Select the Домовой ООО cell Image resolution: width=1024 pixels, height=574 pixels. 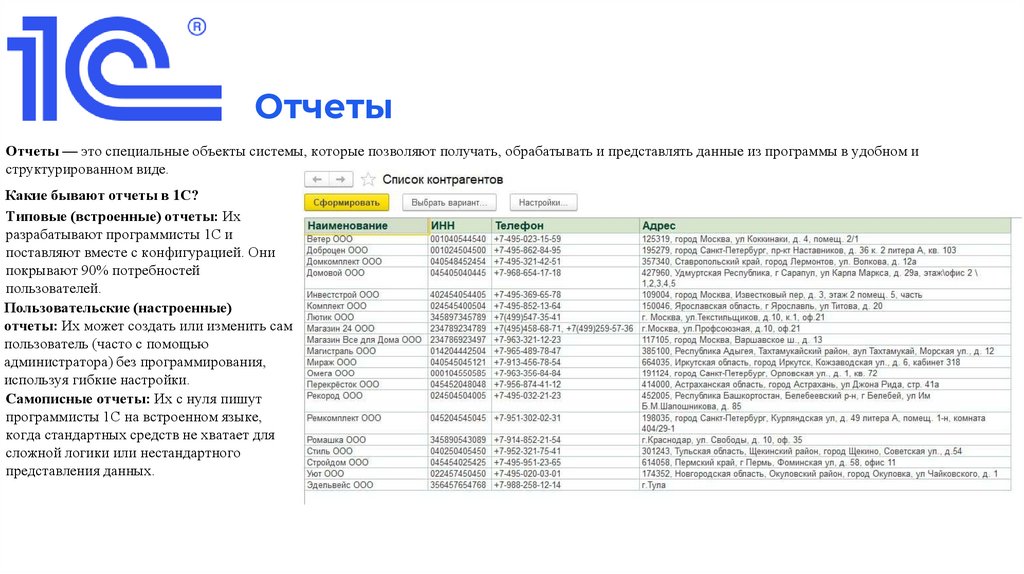click(x=366, y=278)
